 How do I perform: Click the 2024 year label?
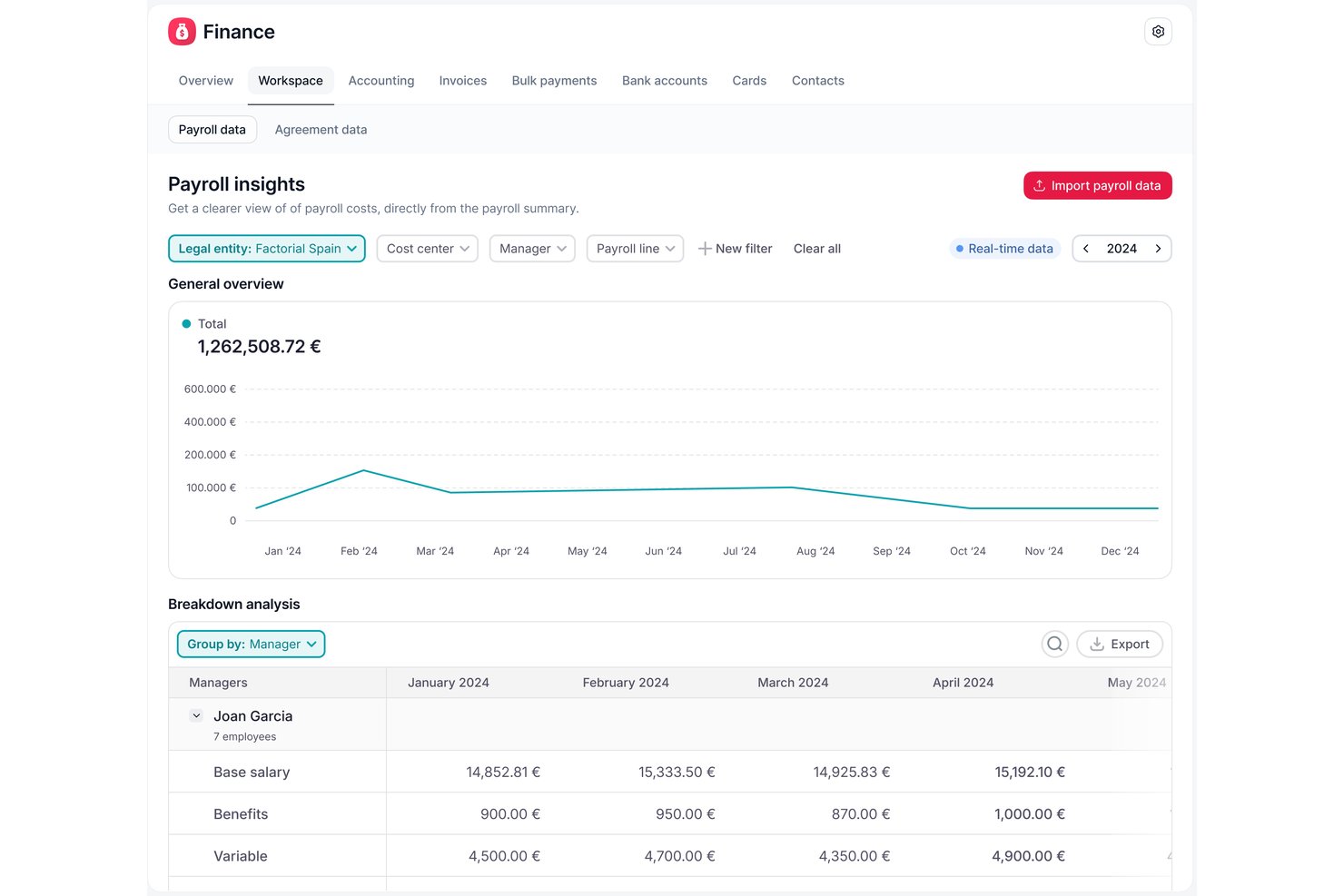click(x=1122, y=249)
